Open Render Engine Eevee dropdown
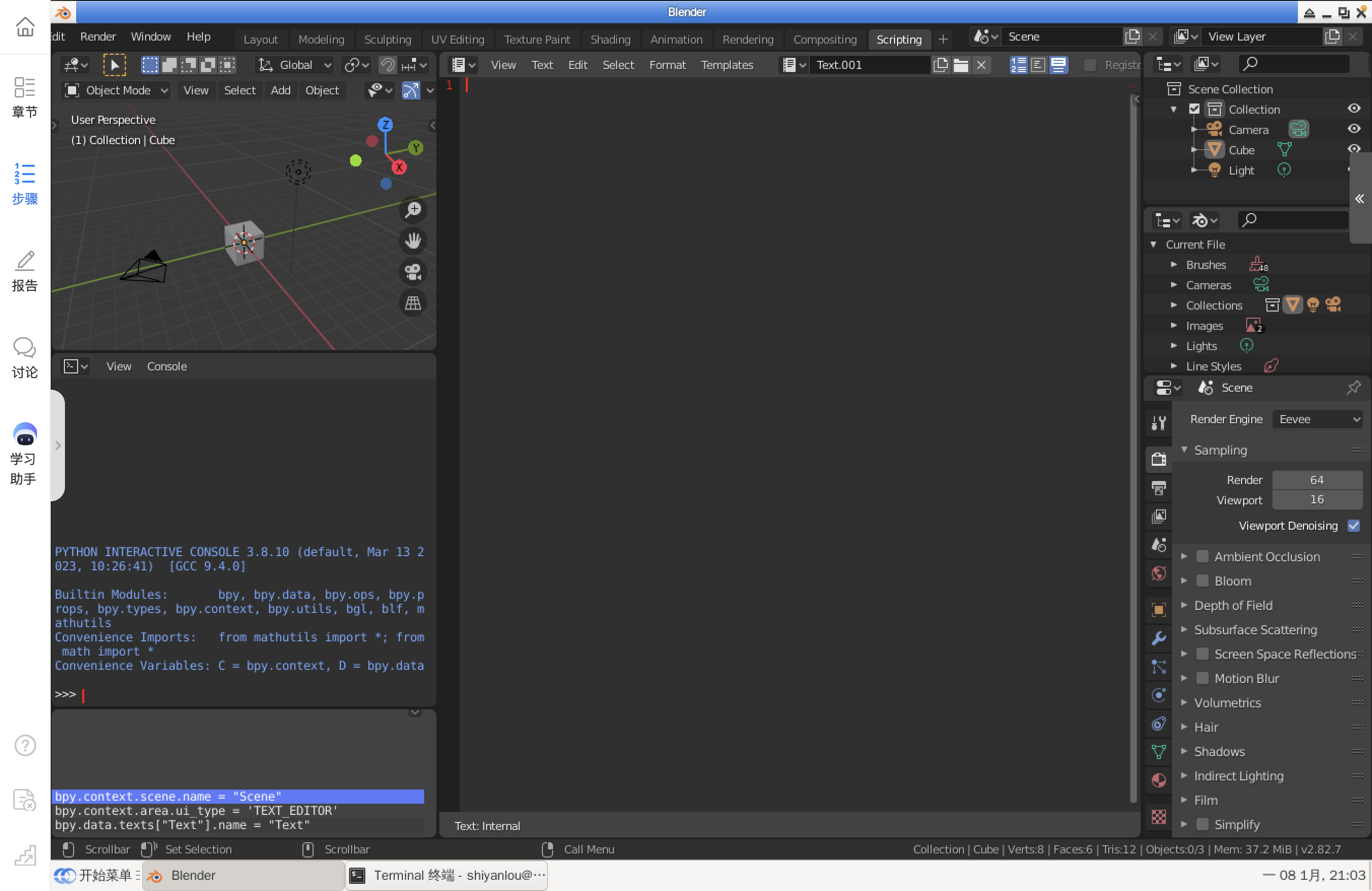Viewport: 1372px width, 891px height. (x=1318, y=419)
